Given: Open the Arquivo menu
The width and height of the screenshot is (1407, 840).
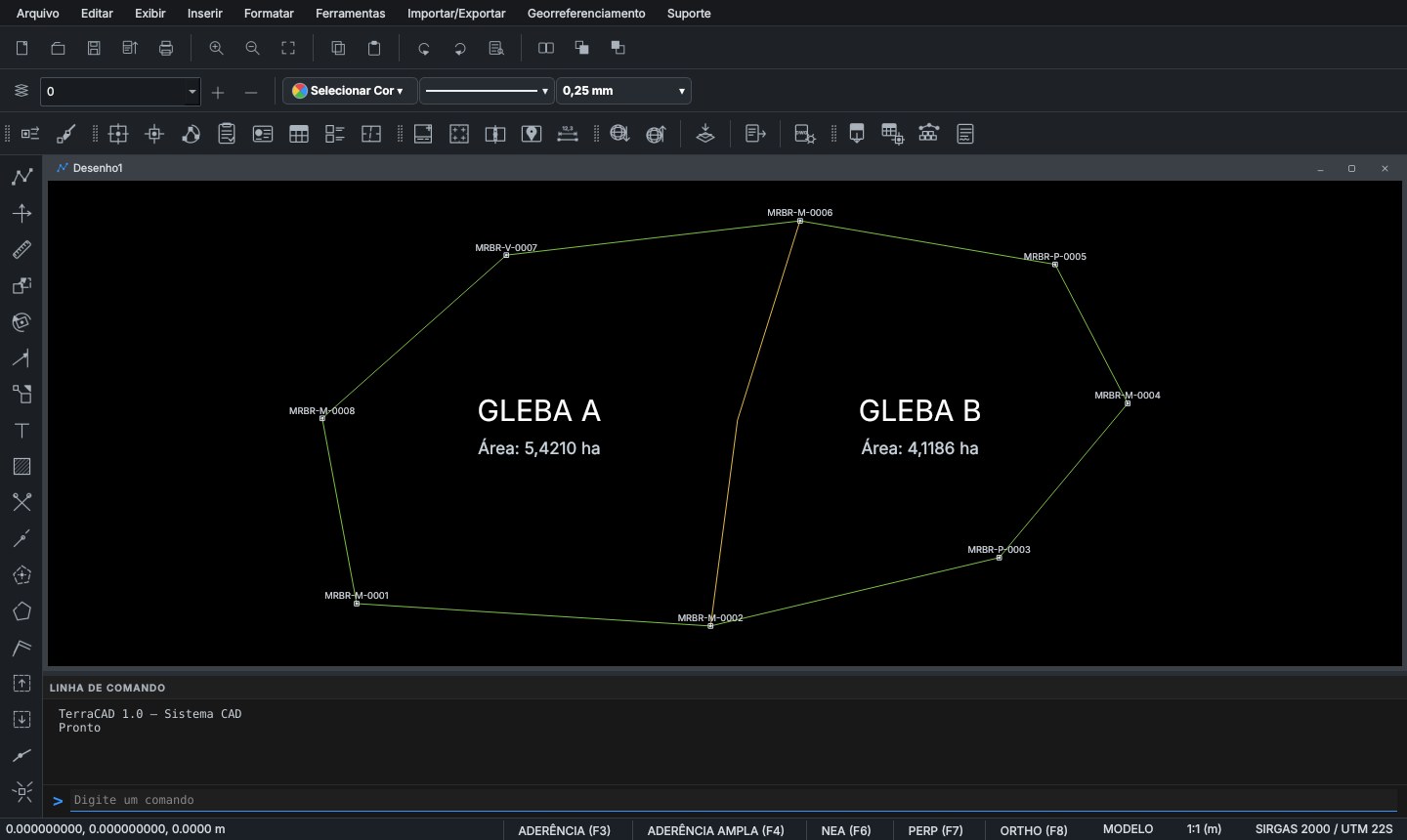Looking at the screenshot, I should coord(38,14).
